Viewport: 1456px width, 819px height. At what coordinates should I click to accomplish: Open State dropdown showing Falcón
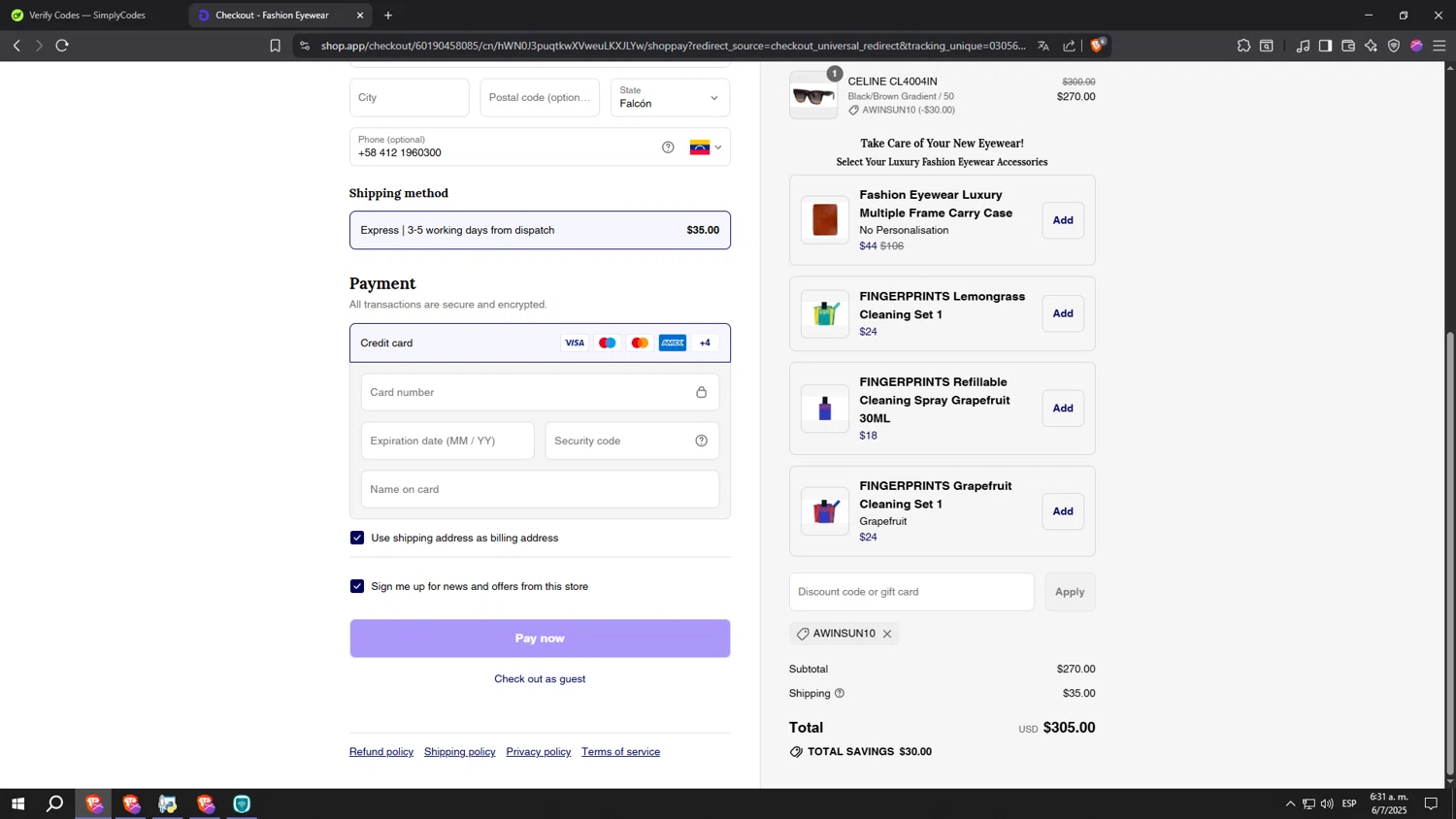click(x=670, y=97)
